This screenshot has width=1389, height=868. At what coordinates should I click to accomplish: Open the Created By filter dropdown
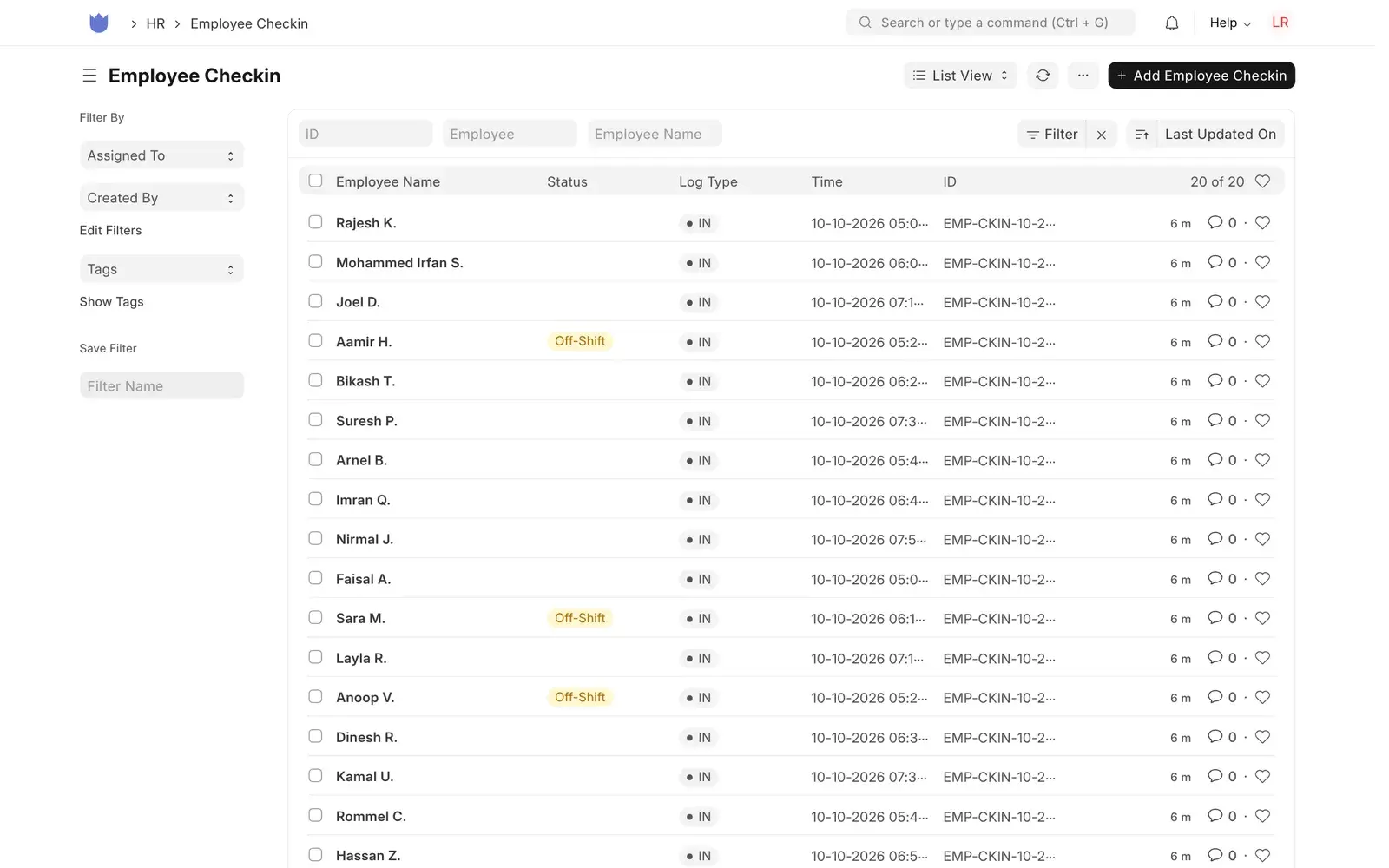coord(161,198)
